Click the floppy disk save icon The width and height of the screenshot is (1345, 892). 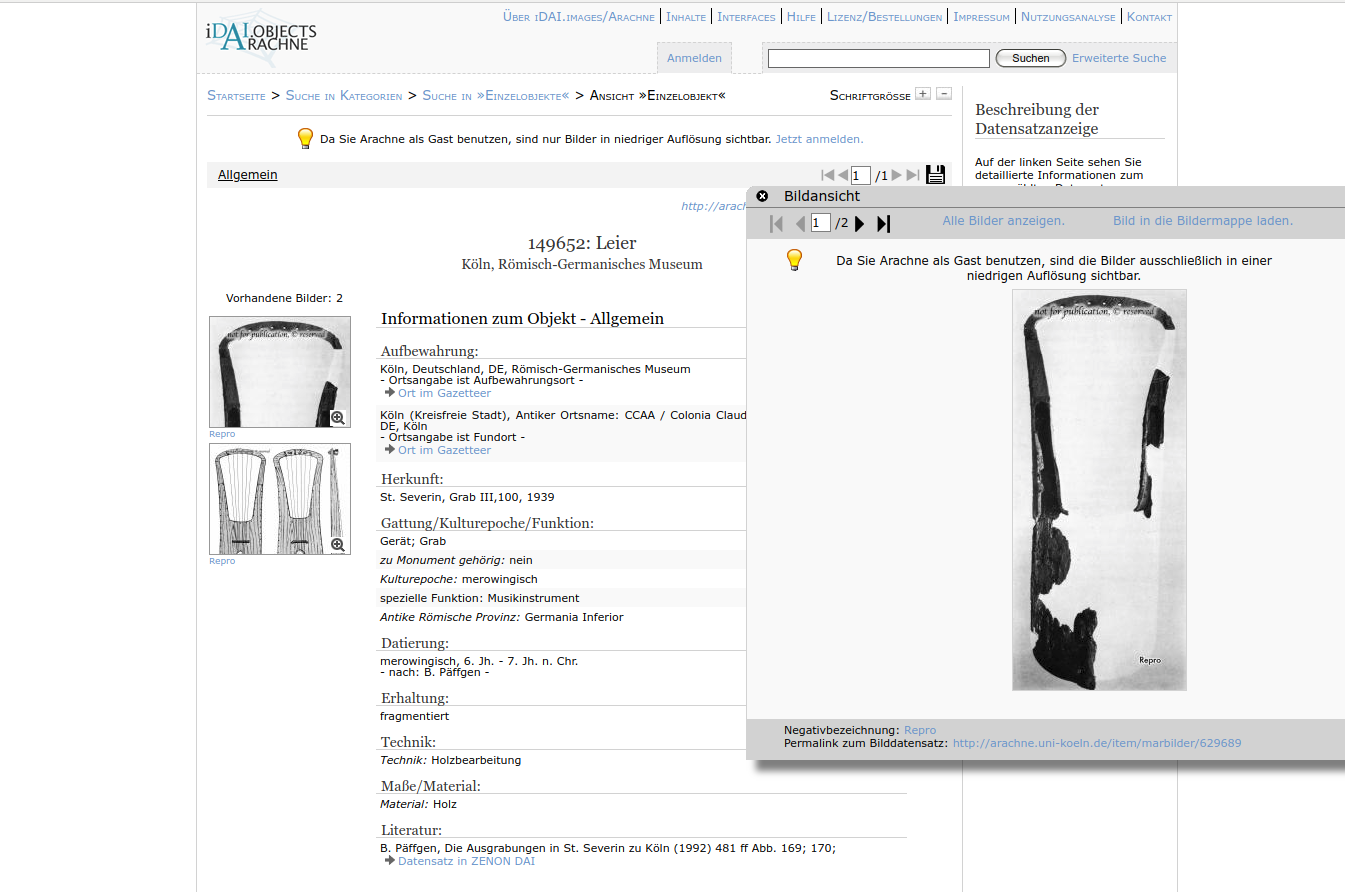(935, 175)
